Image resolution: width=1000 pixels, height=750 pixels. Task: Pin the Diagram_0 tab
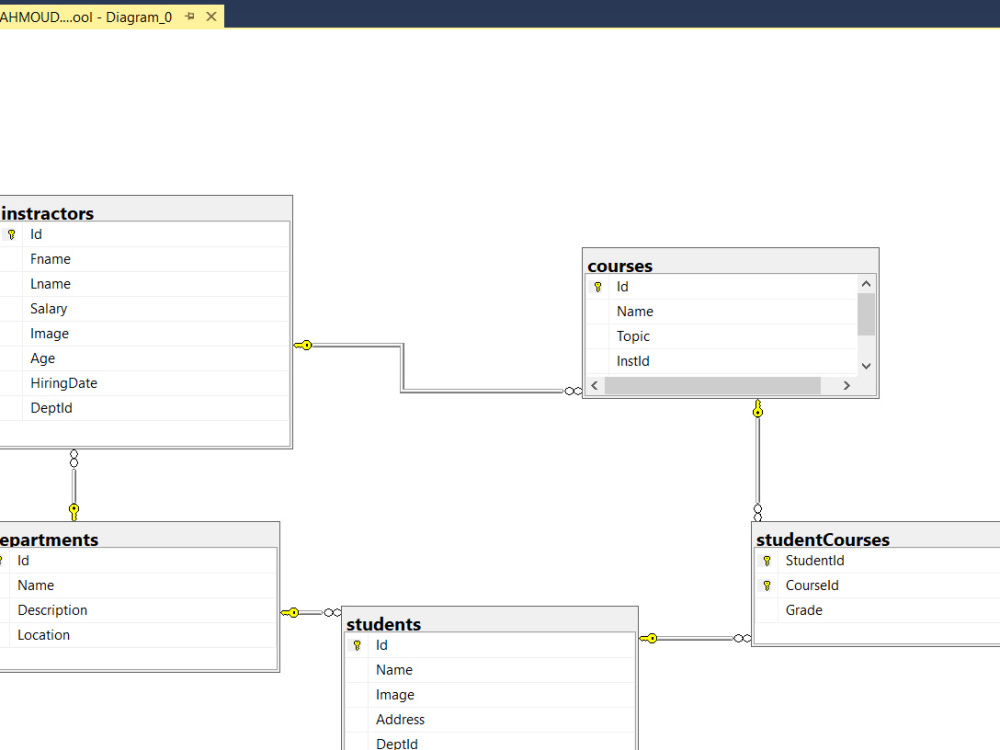(x=189, y=17)
